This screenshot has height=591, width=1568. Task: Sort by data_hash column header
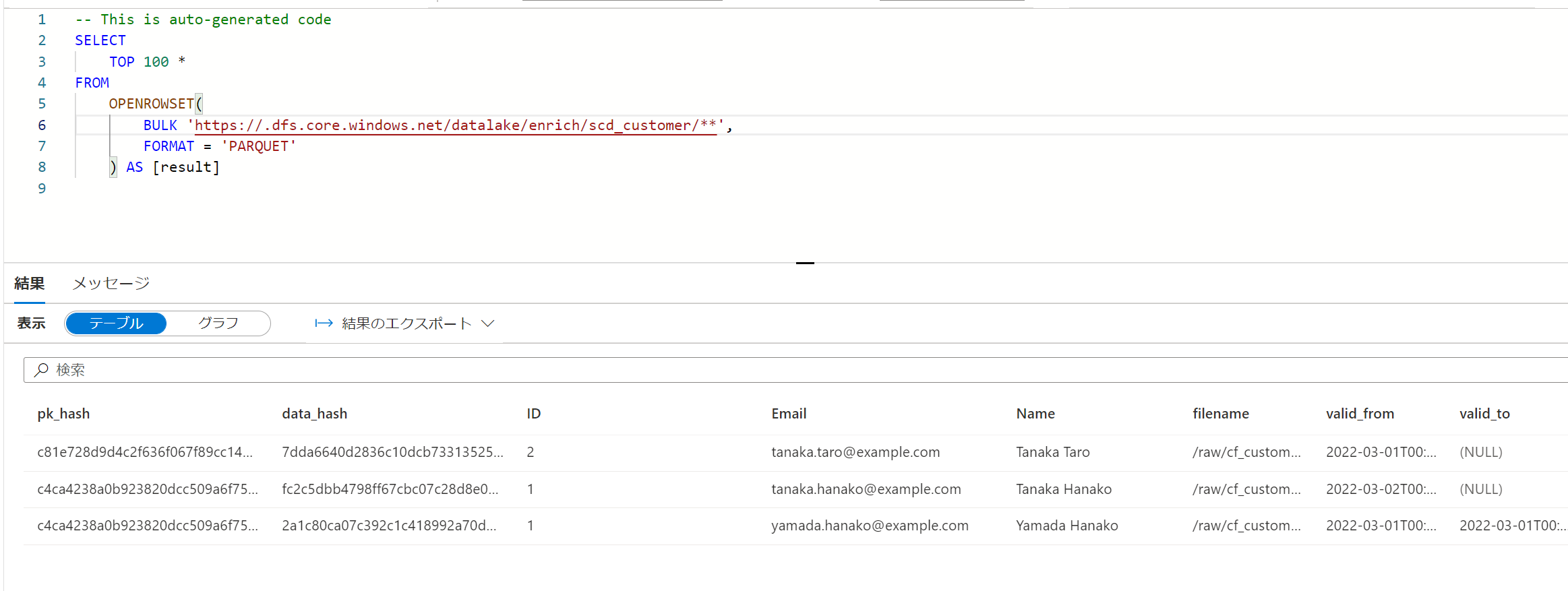click(315, 414)
